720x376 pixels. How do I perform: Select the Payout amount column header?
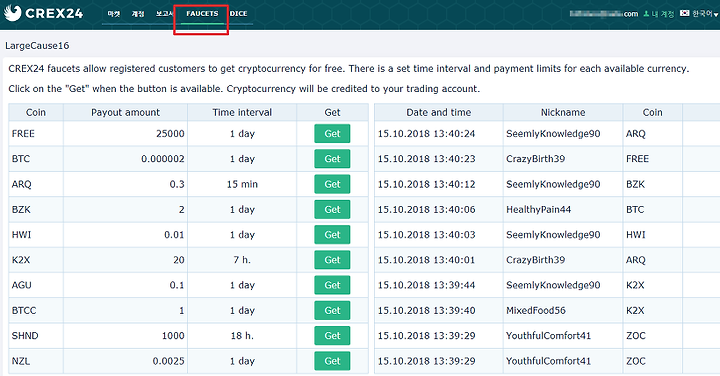(x=125, y=112)
